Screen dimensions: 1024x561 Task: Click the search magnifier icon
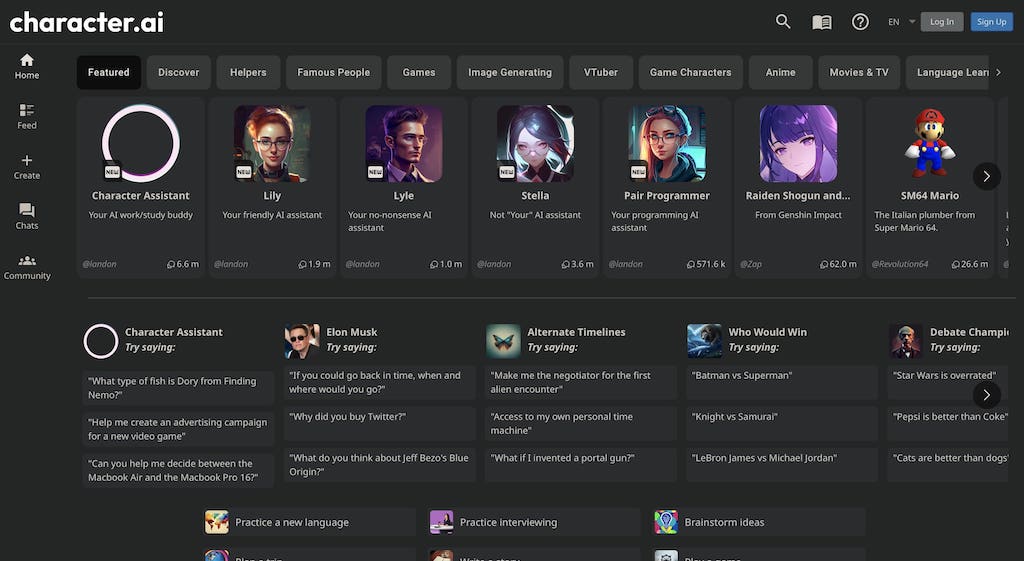(x=783, y=22)
